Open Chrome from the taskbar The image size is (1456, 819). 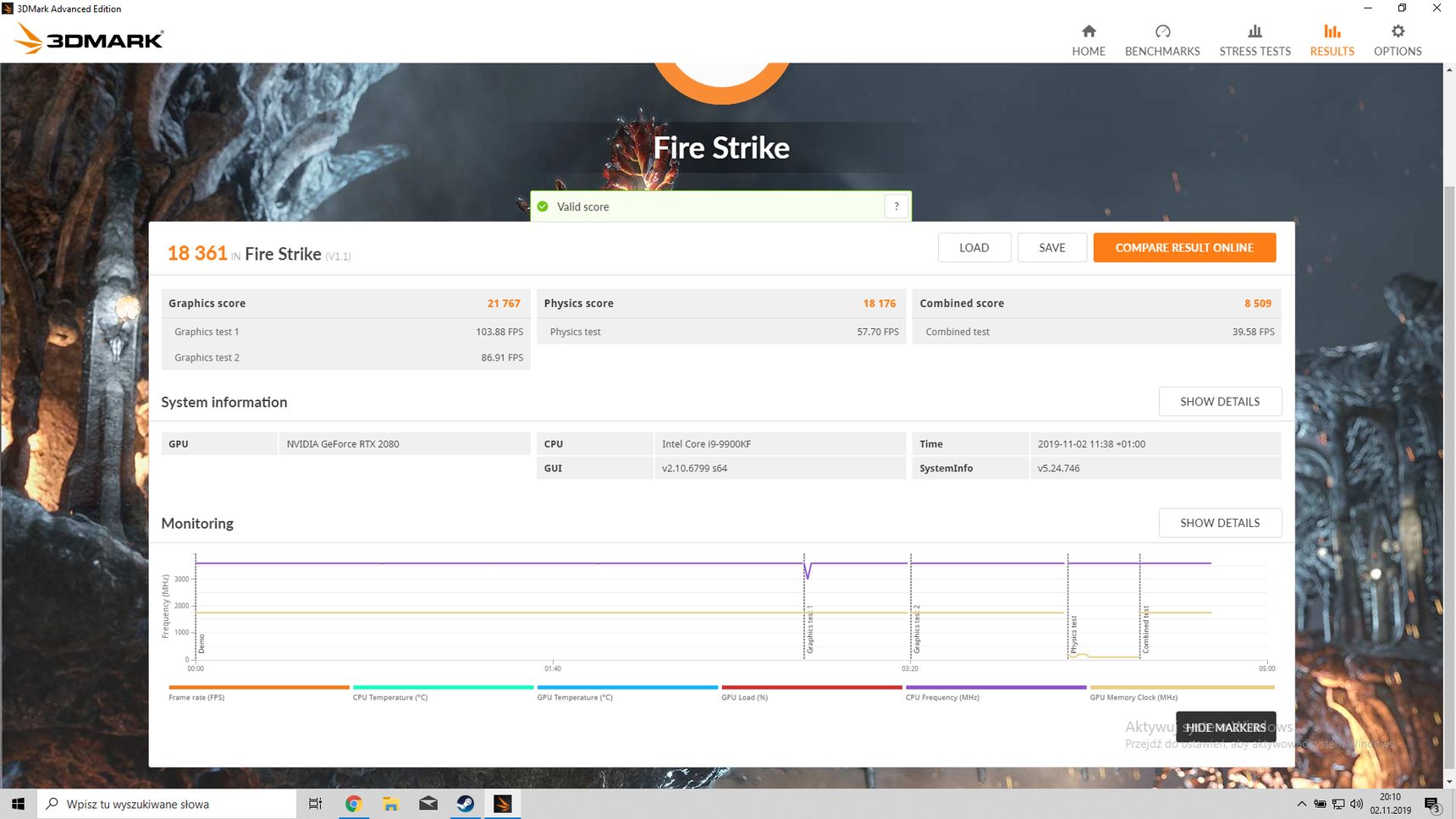click(354, 804)
